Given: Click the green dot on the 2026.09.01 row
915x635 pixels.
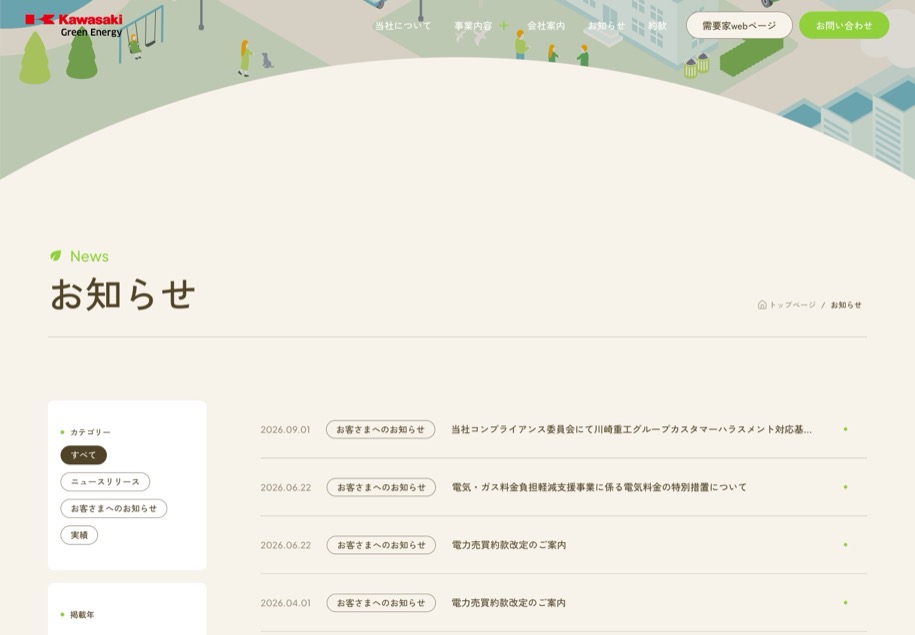Looking at the screenshot, I should [x=845, y=430].
